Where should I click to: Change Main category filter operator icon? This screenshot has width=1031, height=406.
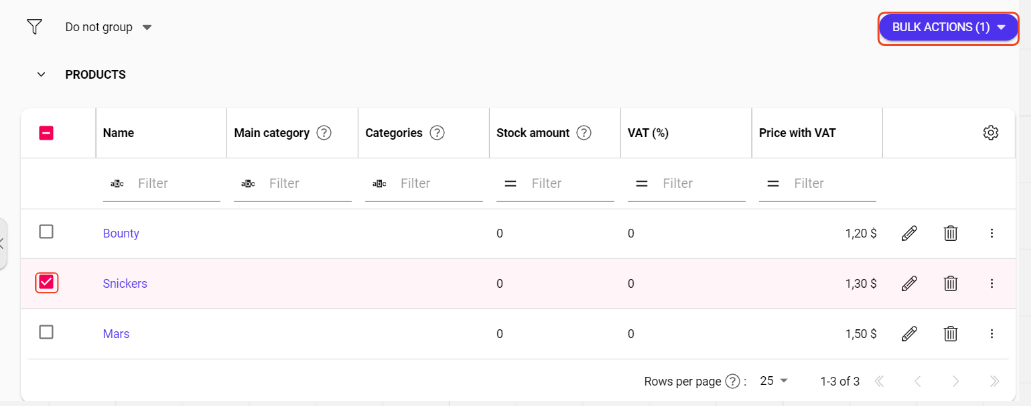[x=249, y=184]
